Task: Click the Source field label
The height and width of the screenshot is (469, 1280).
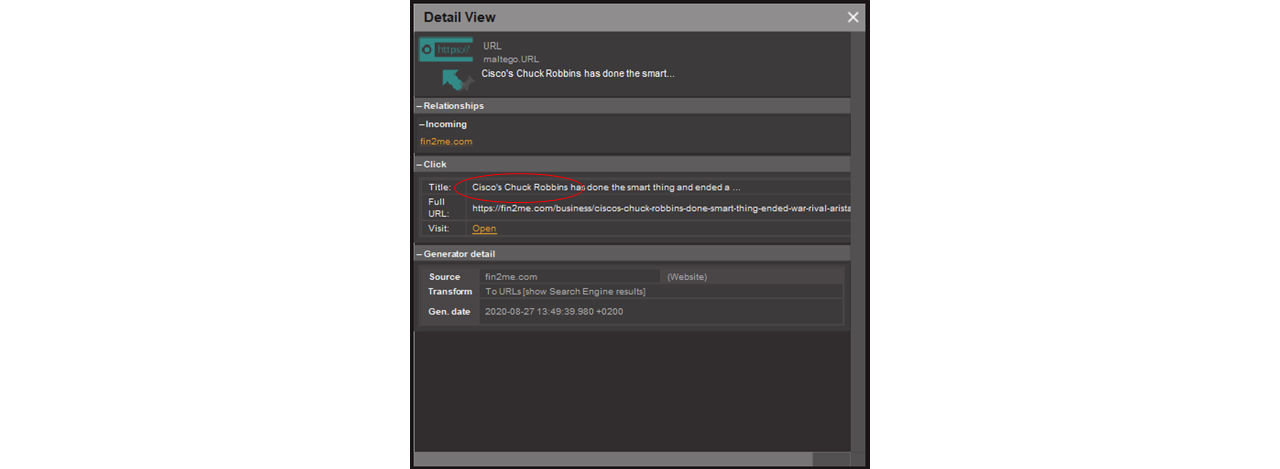Action: pyautogui.click(x=445, y=277)
